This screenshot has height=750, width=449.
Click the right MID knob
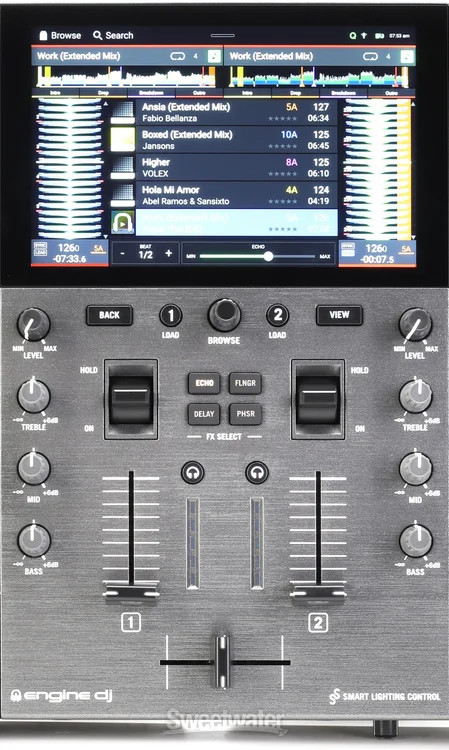[416, 468]
